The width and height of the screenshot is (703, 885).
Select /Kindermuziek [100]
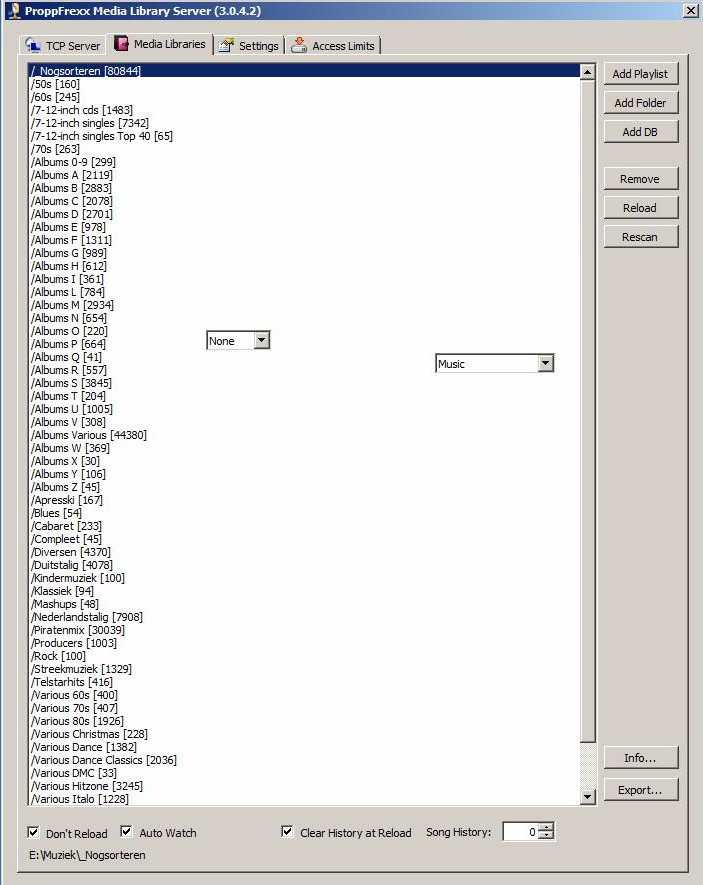tap(304, 578)
